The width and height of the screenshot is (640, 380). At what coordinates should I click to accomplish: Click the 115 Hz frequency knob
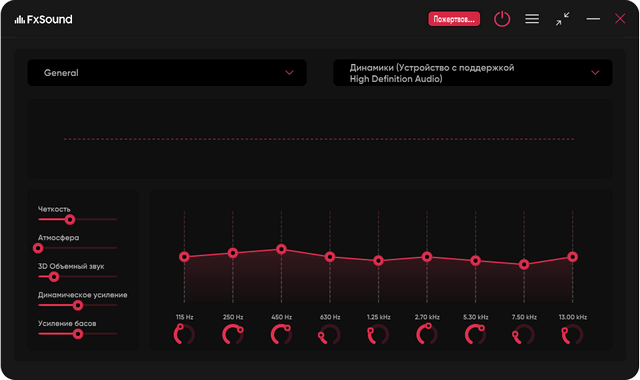point(184,334)
